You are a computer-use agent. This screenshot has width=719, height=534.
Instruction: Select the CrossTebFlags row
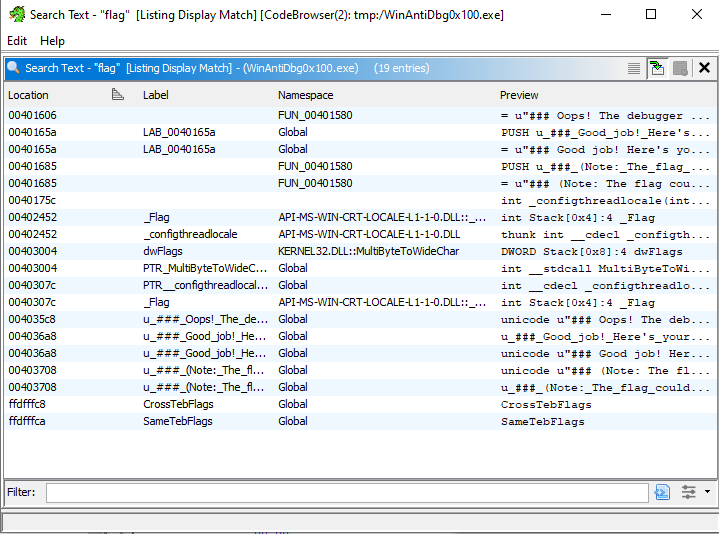pyautogui.click(x=360, y=404)
